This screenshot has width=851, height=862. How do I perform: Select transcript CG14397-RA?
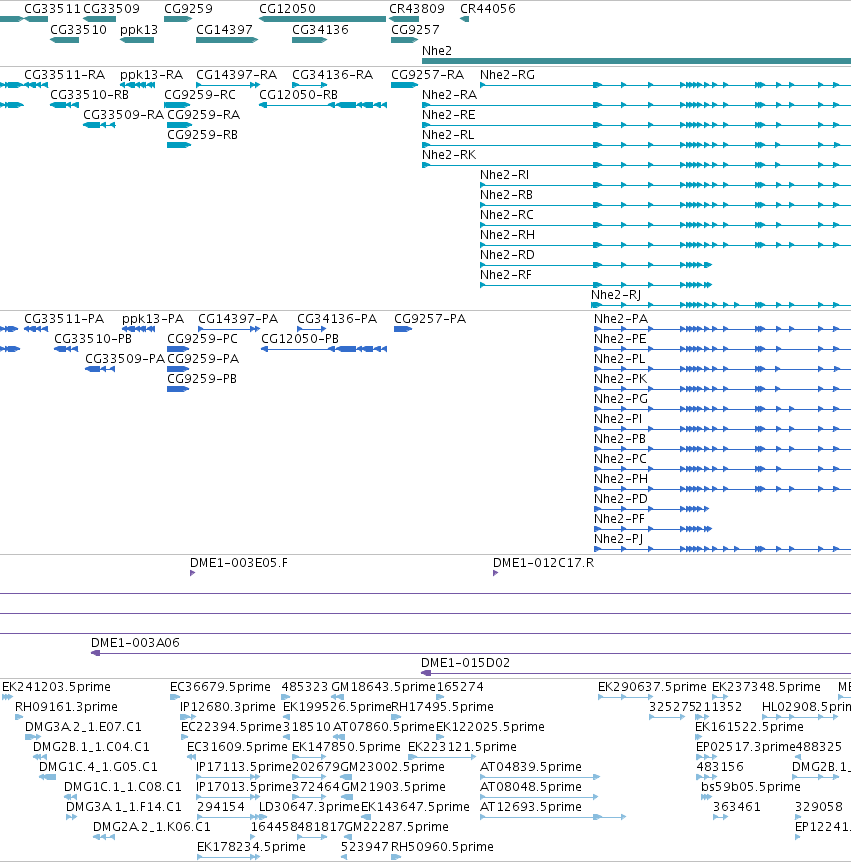pos(236,75)
